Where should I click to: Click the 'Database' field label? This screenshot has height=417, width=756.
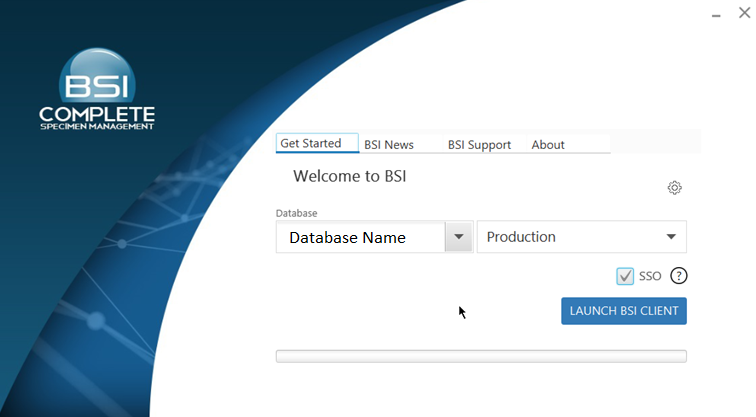click(x=297, y=213)
